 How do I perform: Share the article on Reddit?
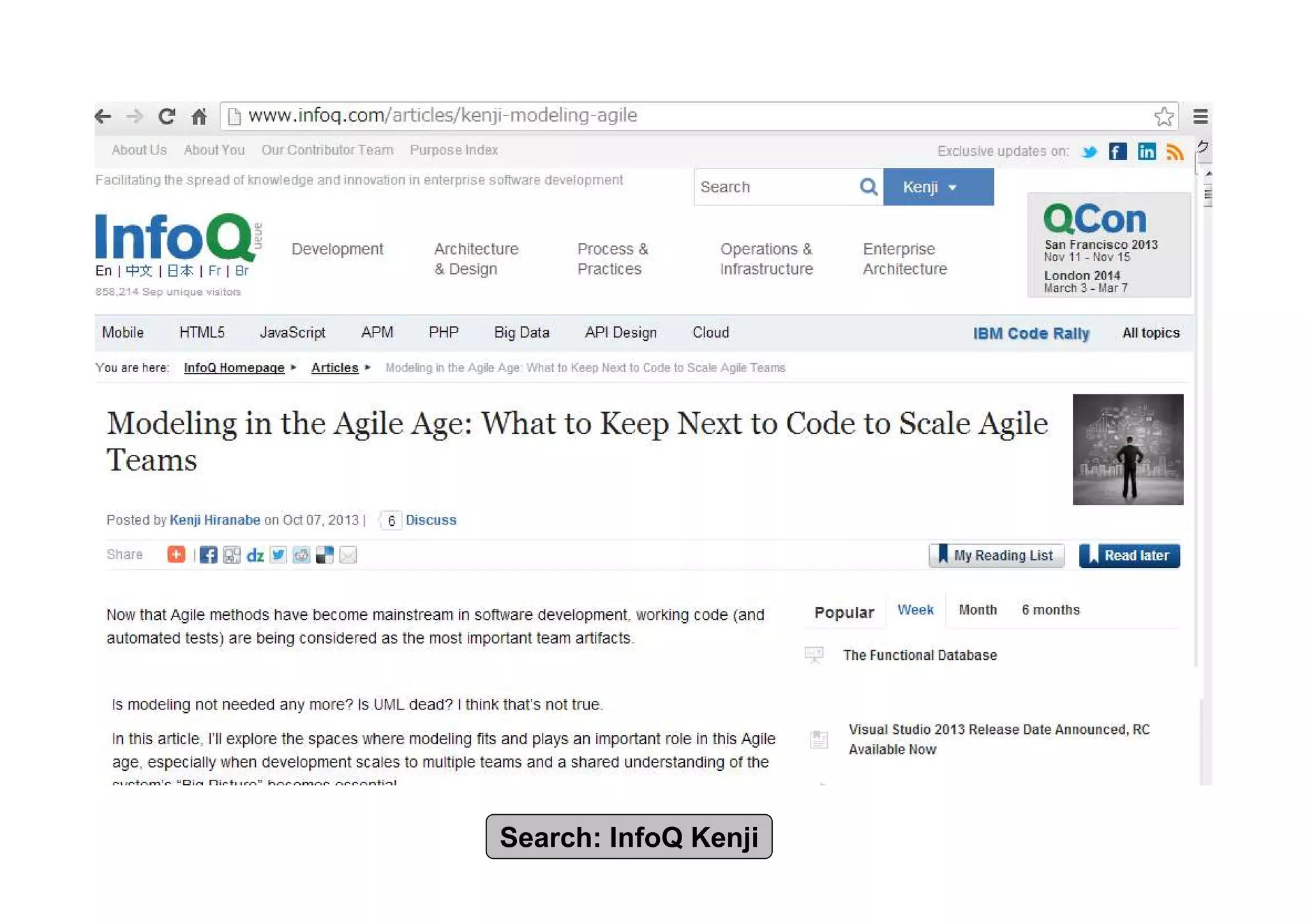point(301,555)
